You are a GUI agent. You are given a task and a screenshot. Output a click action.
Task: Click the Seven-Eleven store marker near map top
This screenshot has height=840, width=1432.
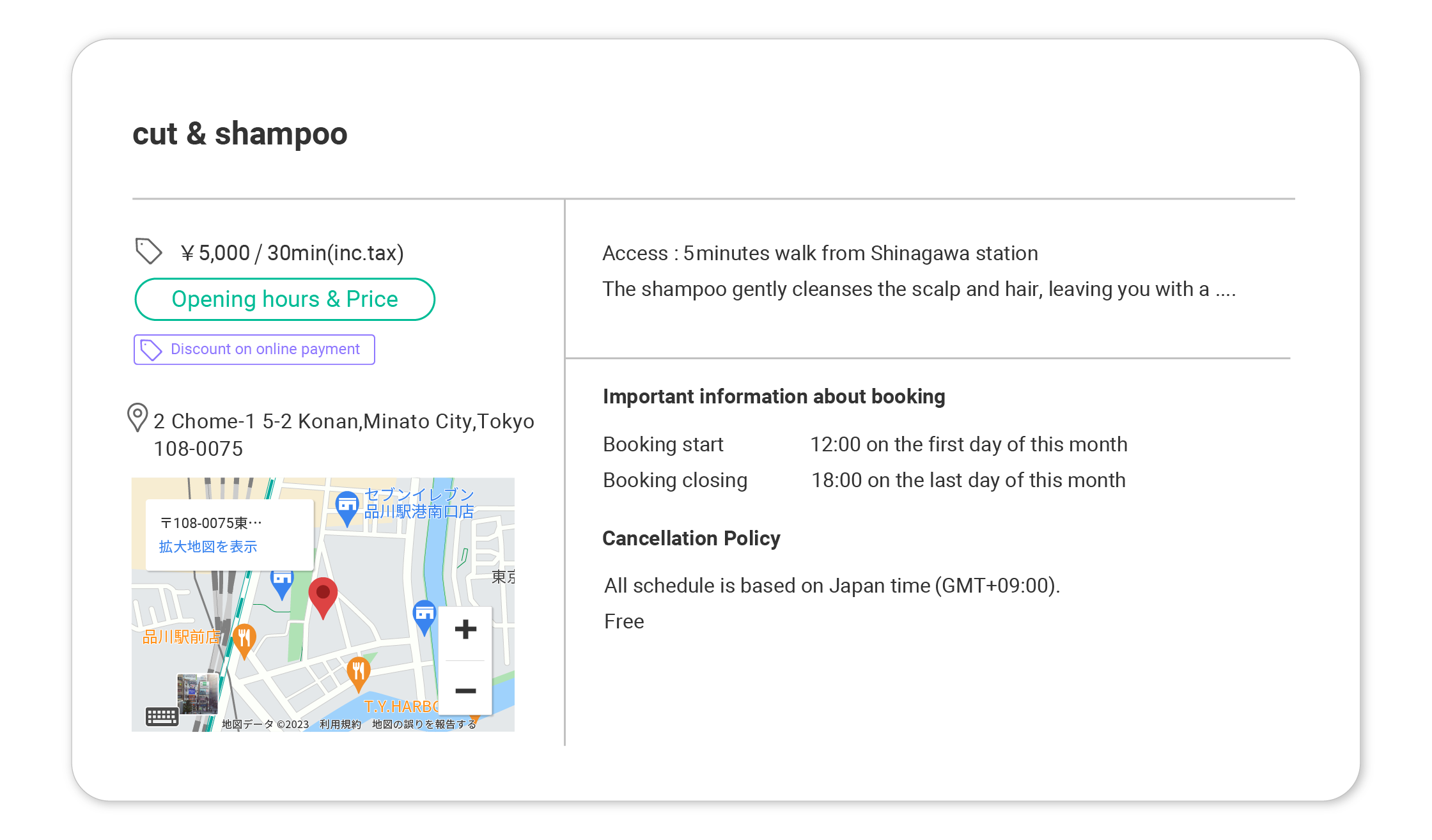tap(346, 506)
